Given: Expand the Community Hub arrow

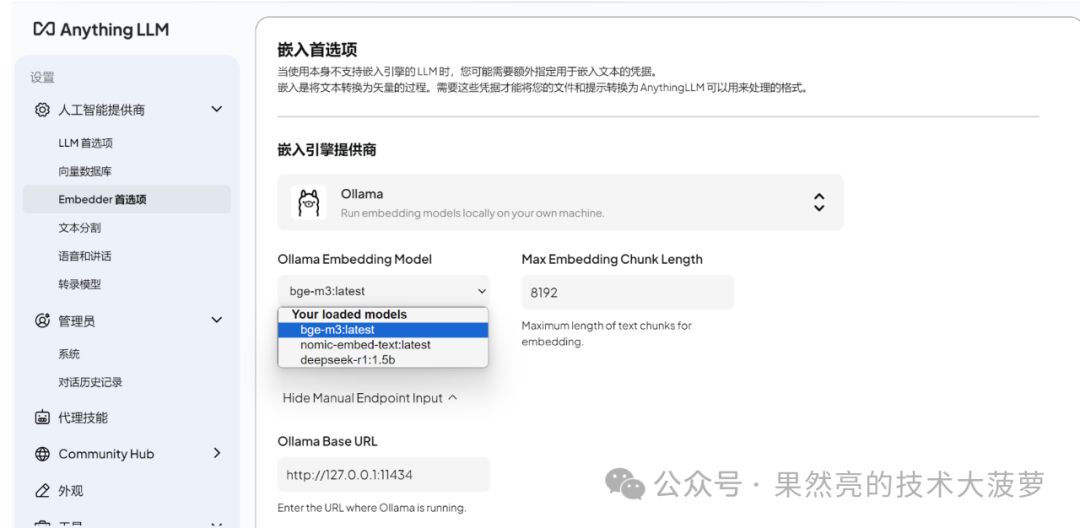Looking at the screenshot, I should point(217,453).
